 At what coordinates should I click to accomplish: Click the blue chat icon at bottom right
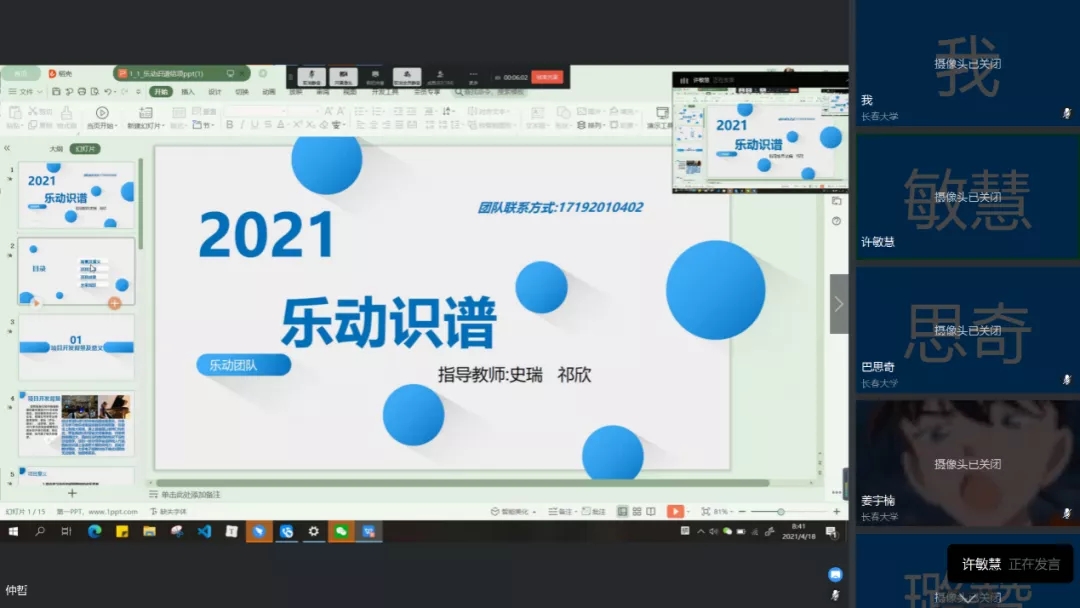click(x=835, y=574)
